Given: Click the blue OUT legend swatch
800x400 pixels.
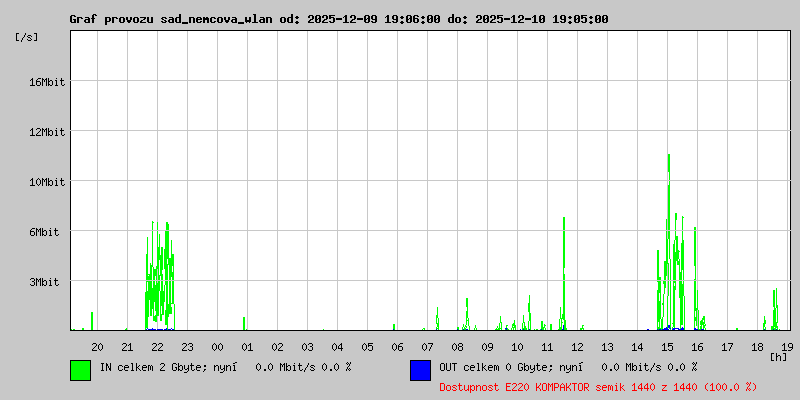Looking at the screenshot, I should [x=420, y=370].
